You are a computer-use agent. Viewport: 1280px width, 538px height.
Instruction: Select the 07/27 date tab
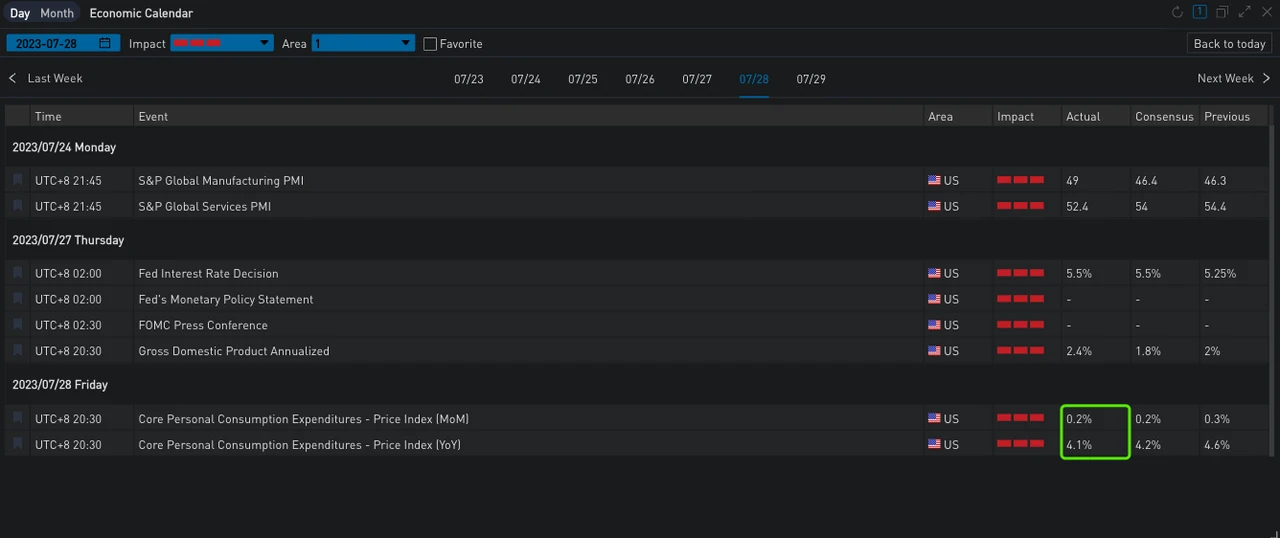tap(697, 79)
